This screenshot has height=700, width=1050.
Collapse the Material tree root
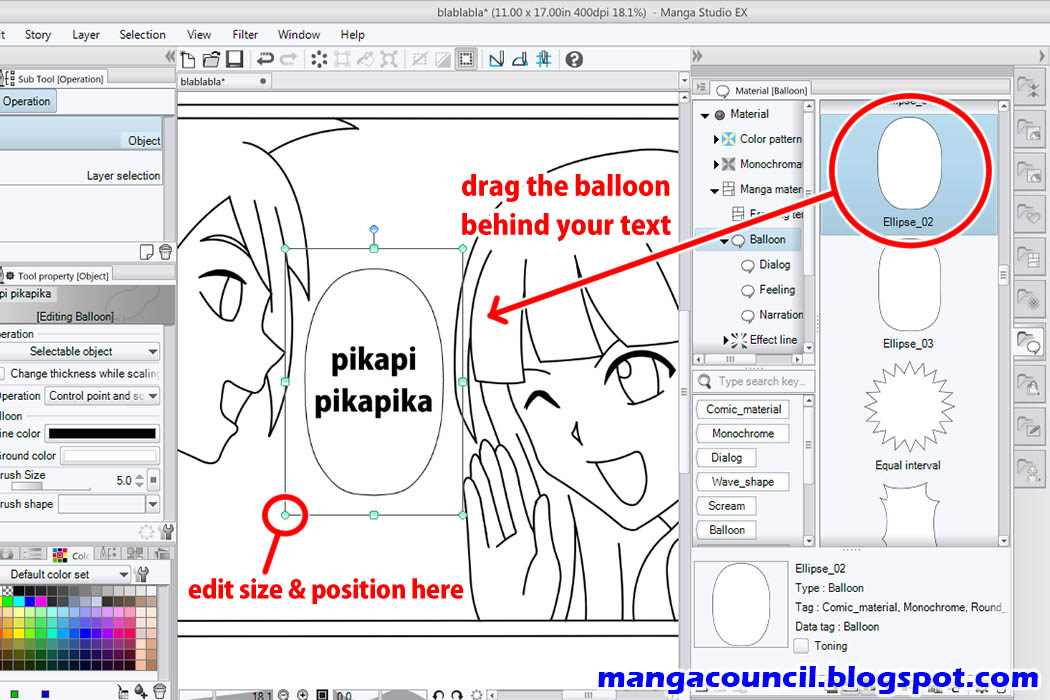pyautogui.click(x=704, y=115)
